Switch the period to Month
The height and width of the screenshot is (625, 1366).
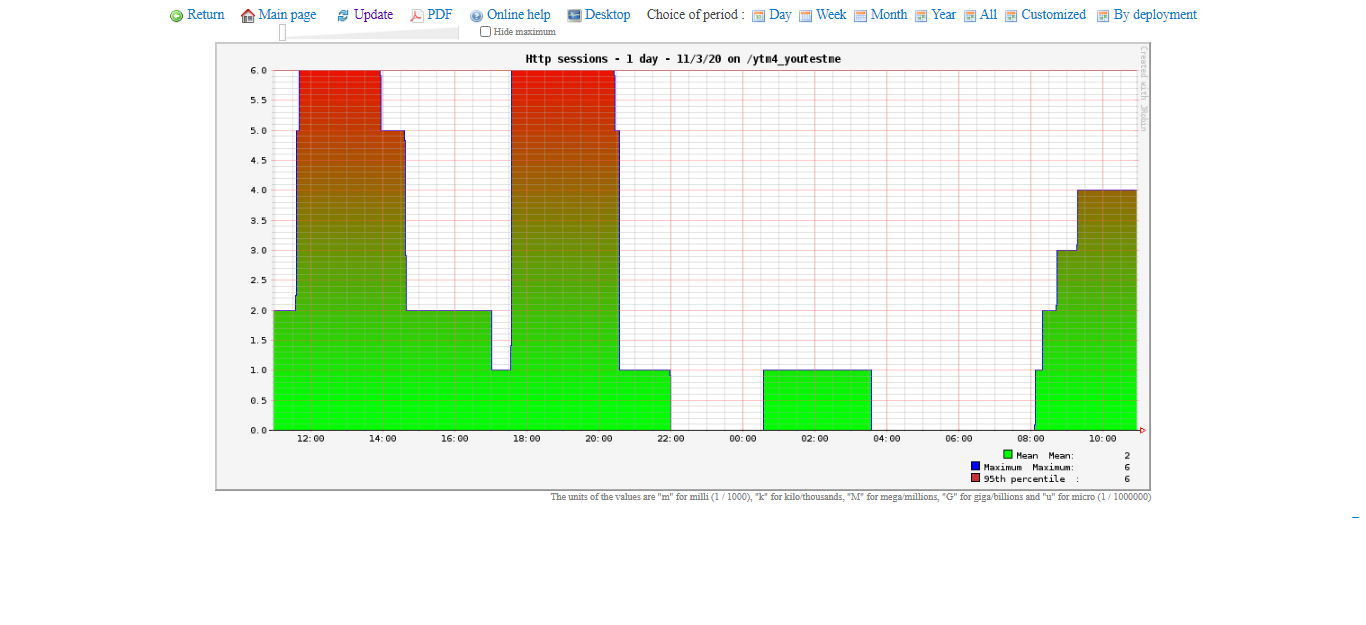[888, 15]
